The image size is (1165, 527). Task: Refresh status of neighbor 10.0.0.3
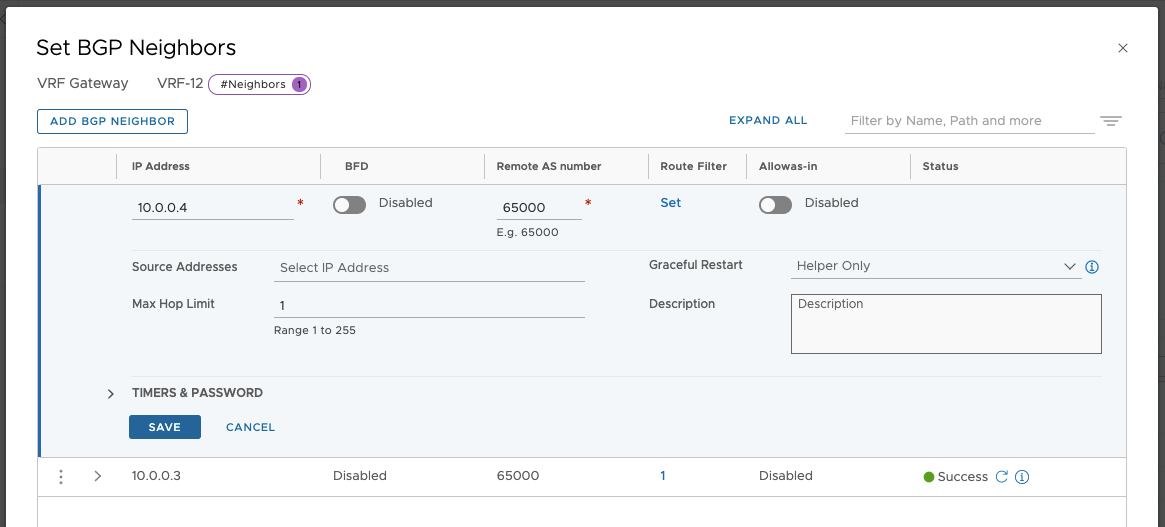coord(1001,477)
